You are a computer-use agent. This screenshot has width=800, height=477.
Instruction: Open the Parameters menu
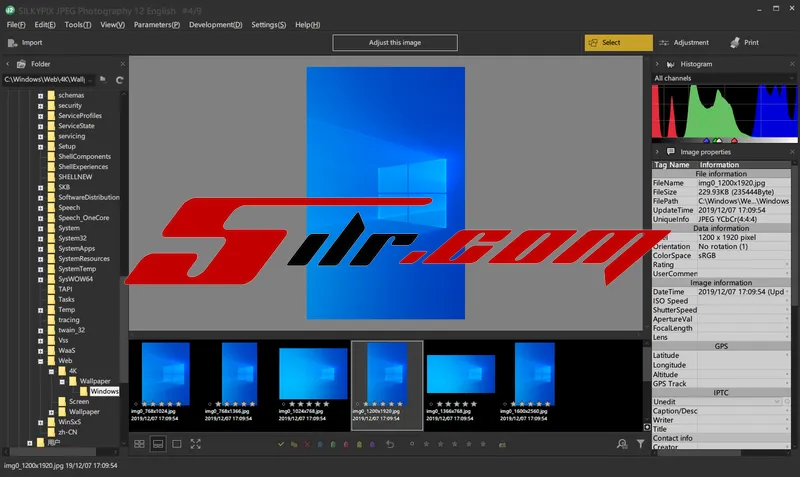156,24
